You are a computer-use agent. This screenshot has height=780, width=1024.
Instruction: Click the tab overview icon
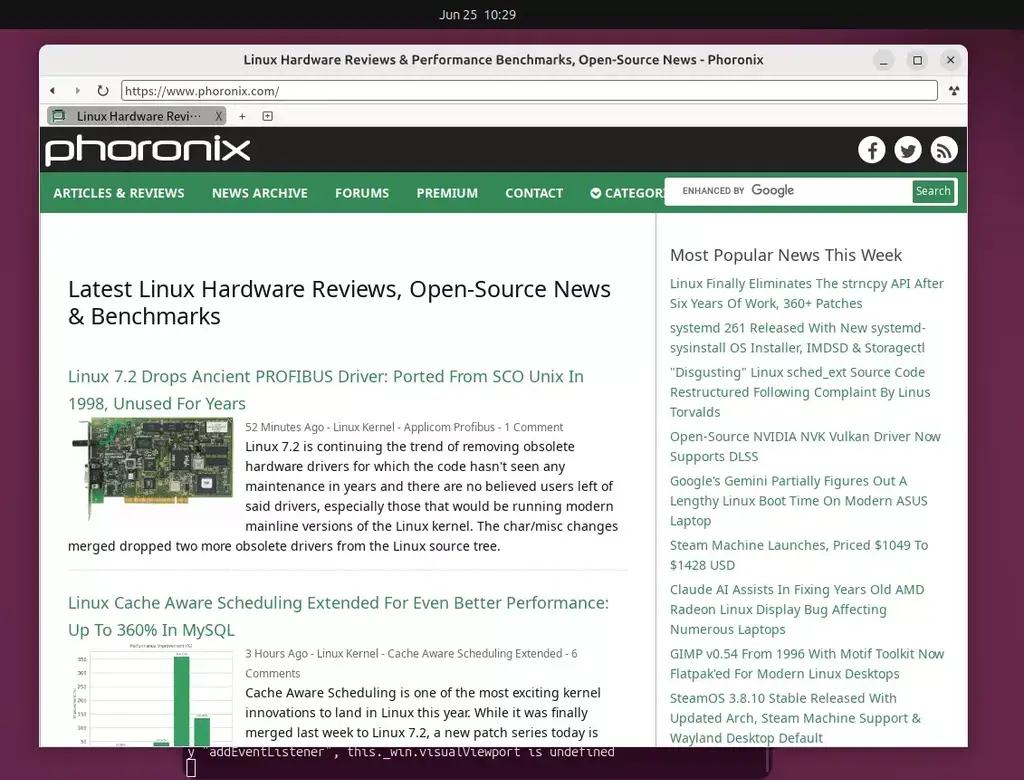[268, 116]
